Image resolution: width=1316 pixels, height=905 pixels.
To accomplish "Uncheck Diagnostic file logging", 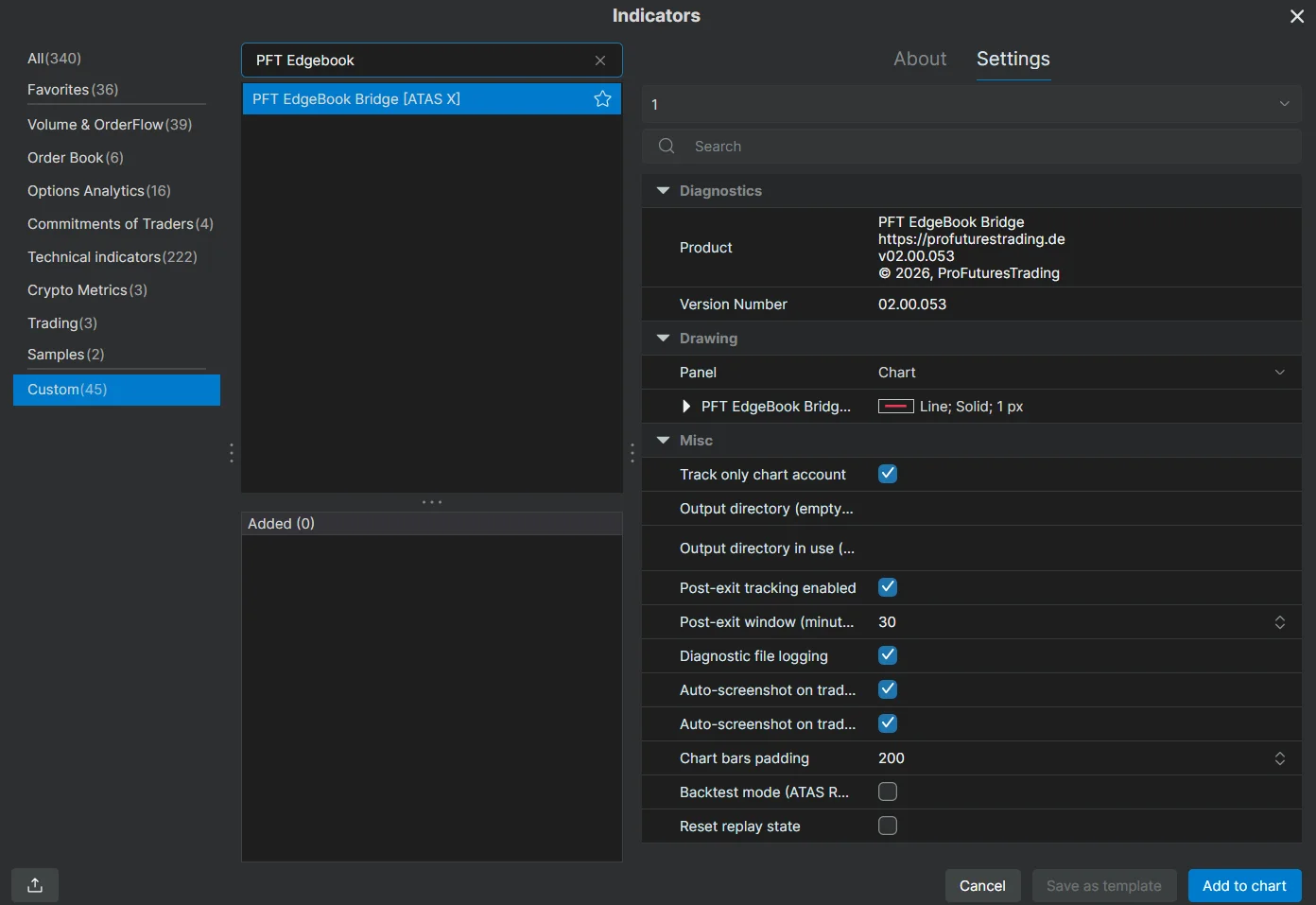I will (x=888, y=655).
